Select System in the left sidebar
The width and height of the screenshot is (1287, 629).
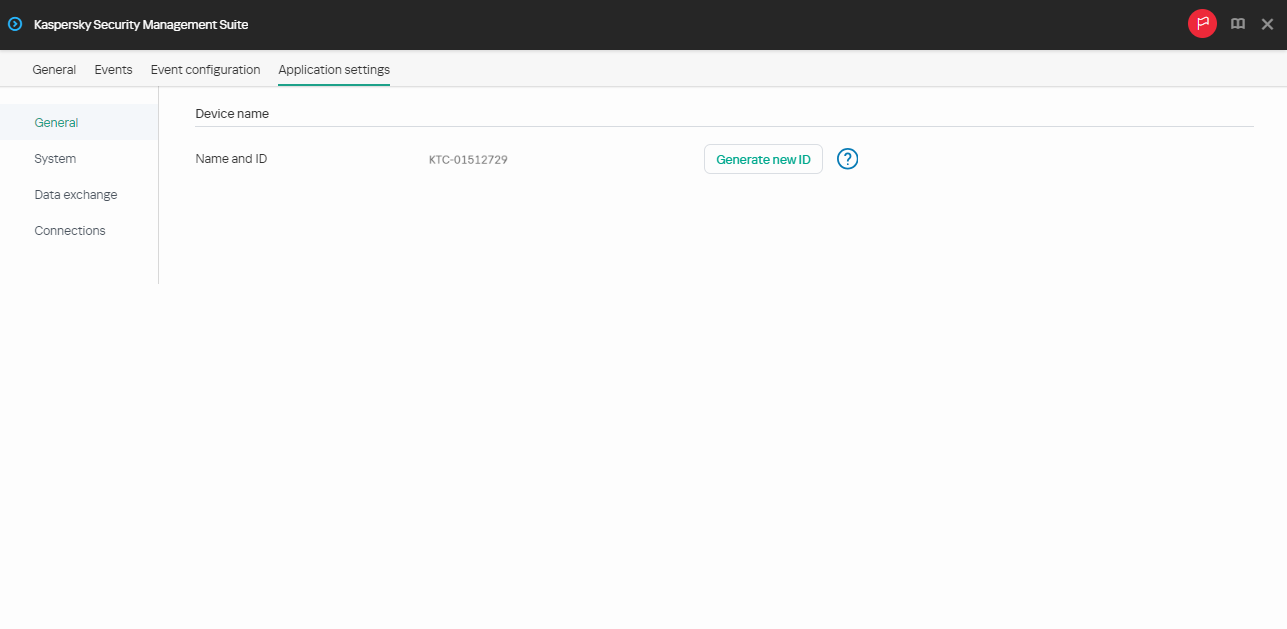tap(55, 158)
